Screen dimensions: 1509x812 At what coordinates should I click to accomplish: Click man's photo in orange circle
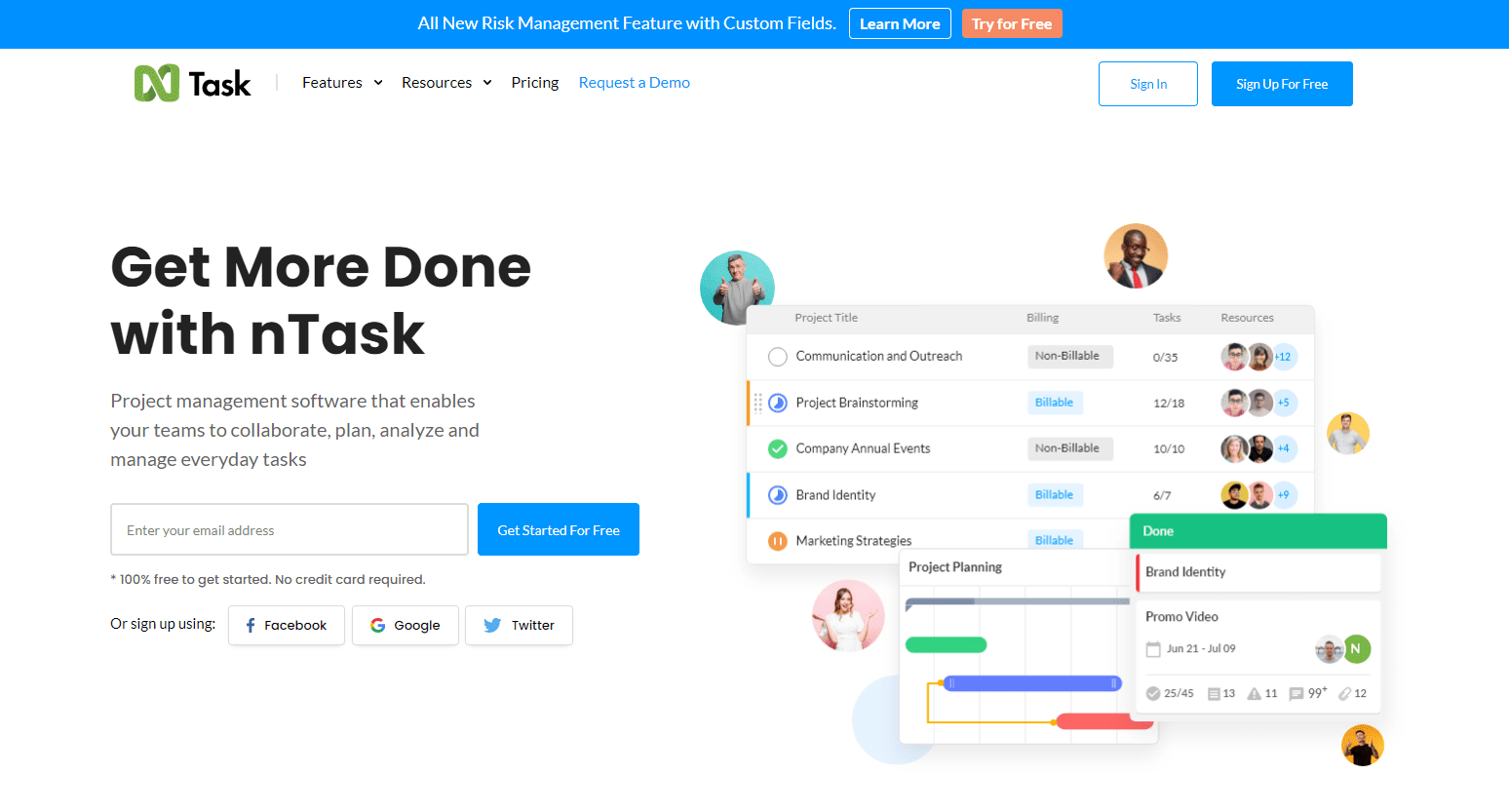[1363, 746]
